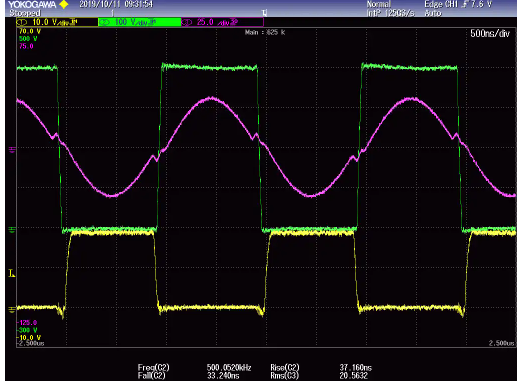Click the magenta CH3 ground level marker
The width and height of the screenshot is (518, 381).
(12, 150)
